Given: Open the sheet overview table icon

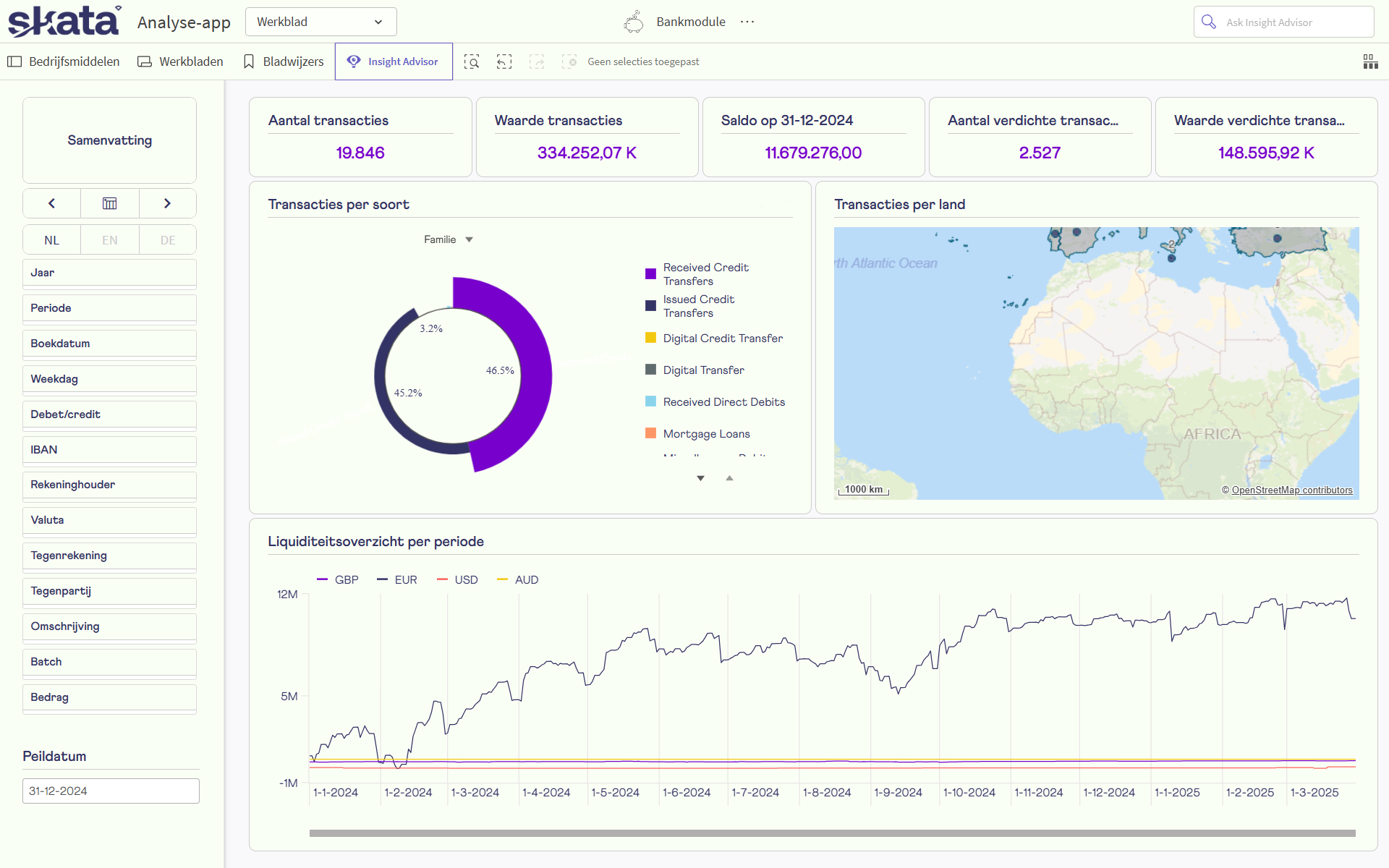Looking at the screenshot, I should (x=109, y=203).
